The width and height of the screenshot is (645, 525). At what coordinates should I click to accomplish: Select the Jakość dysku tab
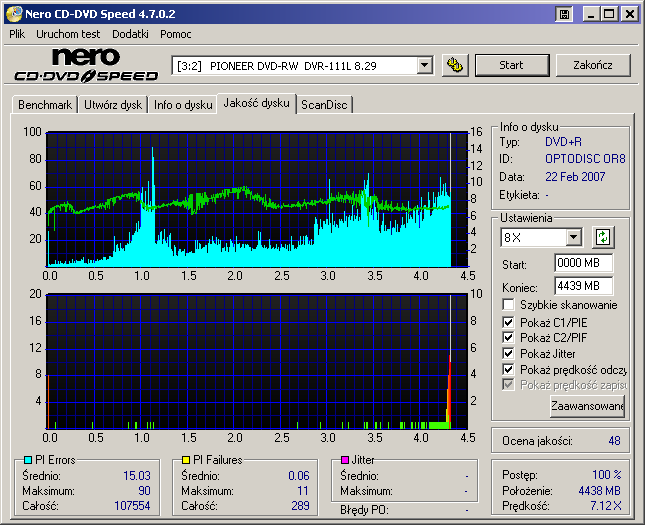(257, 103)
